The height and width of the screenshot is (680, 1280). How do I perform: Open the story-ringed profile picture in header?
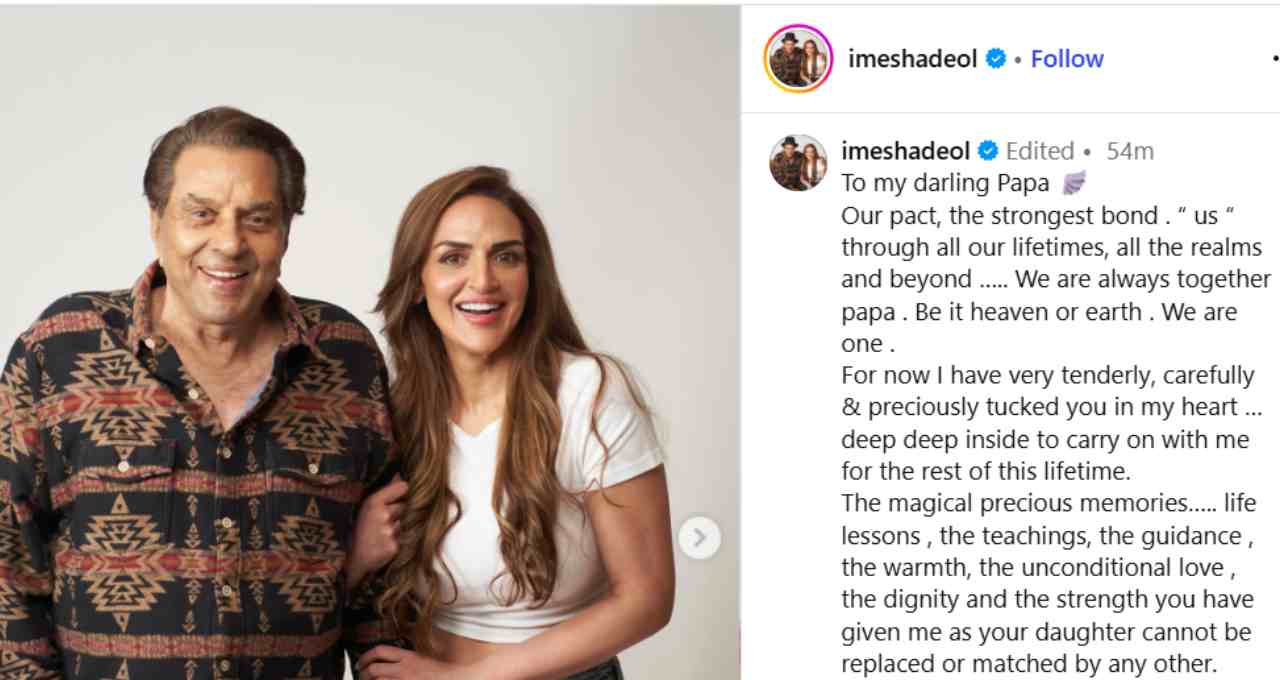pyautogui.click(x=798, y=59)
